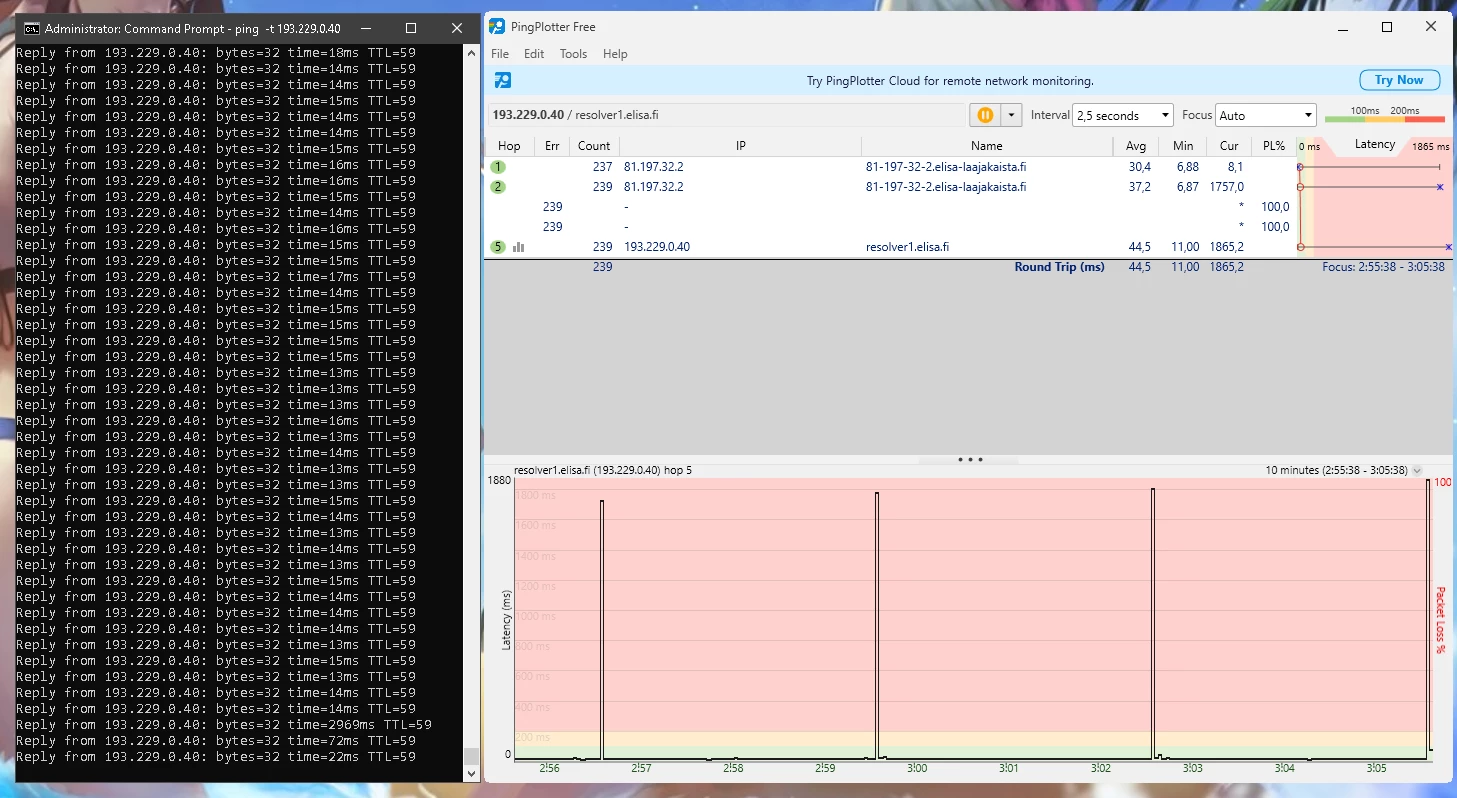Select the hop 1 name 81-197-32-2.elisa-laajakaista.fi
The width and height of the screenshot is (1457, 798).
point(946,167)
